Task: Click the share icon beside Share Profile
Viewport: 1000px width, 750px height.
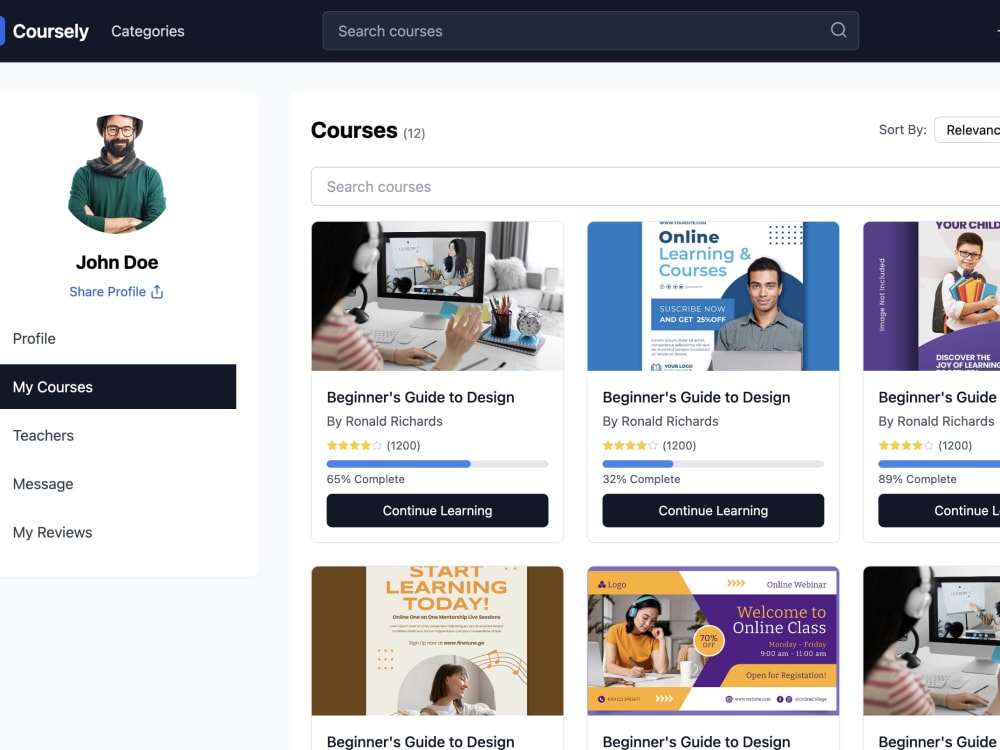Action: point(157,291)
